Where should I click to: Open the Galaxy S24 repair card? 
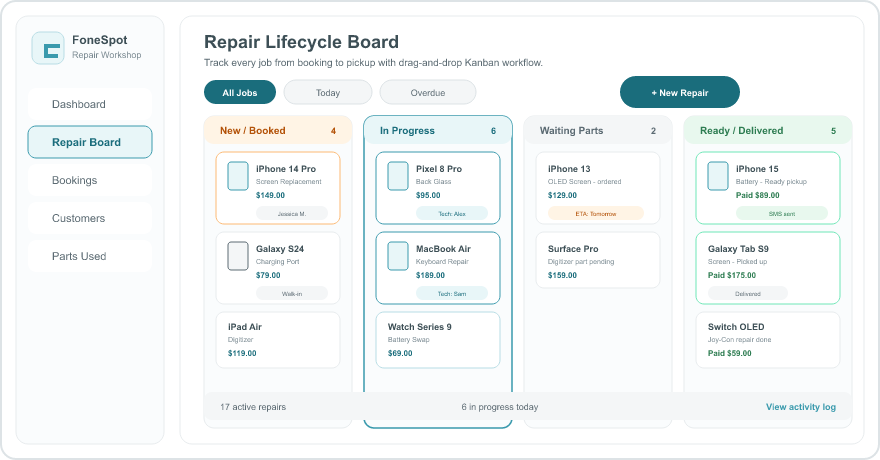(x=278, y=268)
